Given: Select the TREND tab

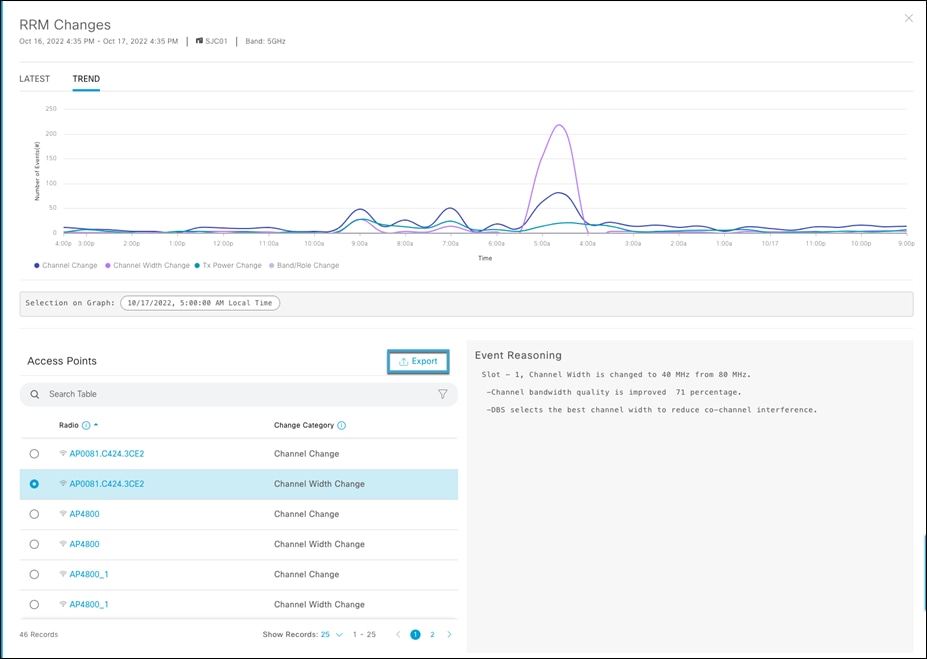Looking at the screenshot, I should click(86, 79).
